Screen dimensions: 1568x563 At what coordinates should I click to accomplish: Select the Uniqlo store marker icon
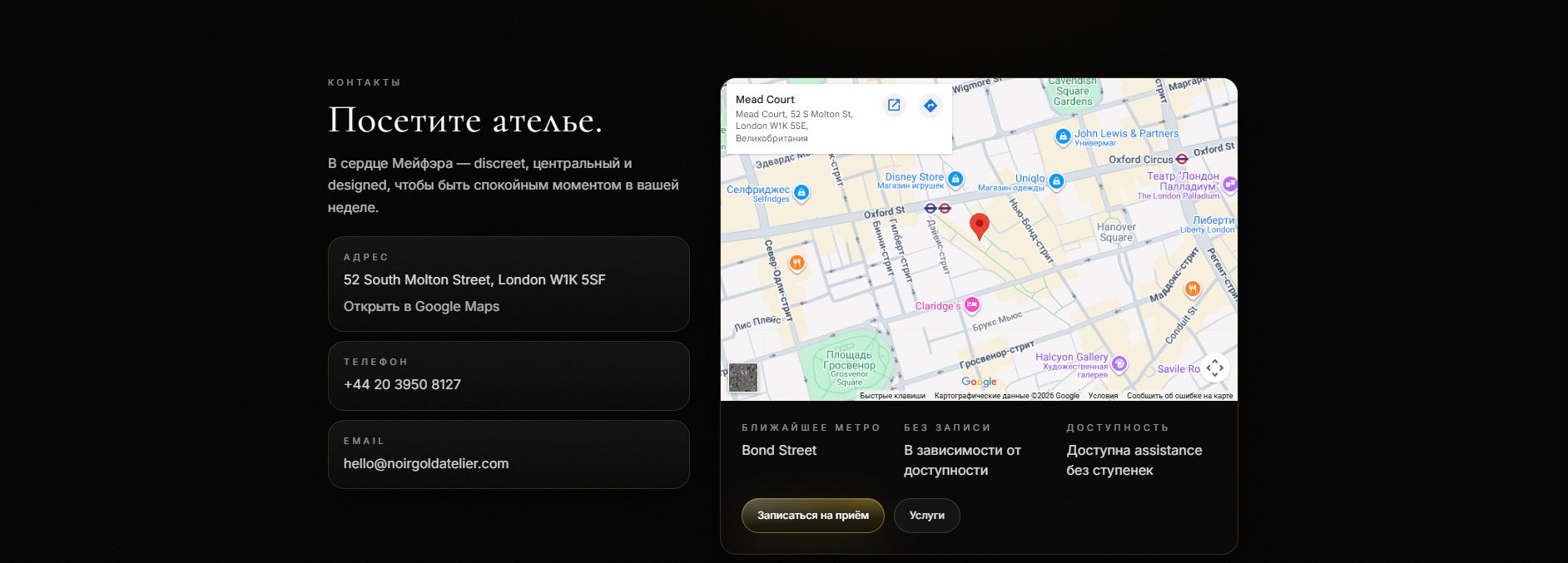1056,181
